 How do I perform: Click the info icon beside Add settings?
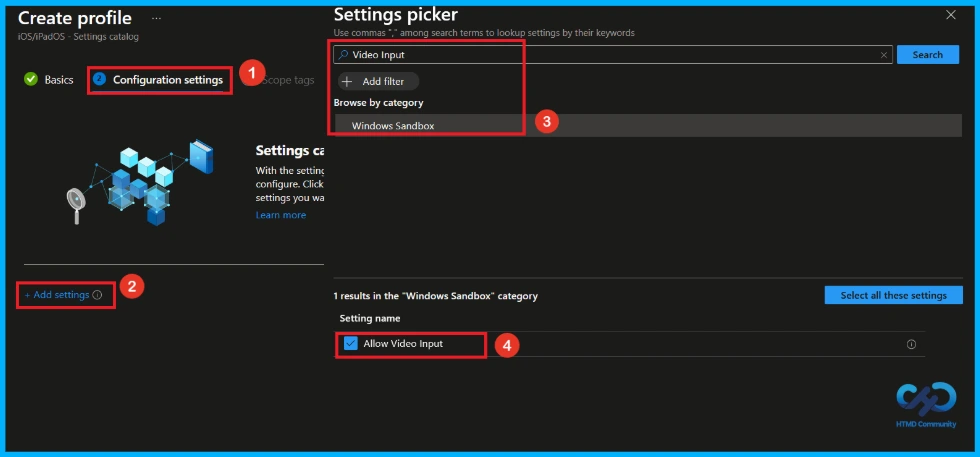point(97,295)
